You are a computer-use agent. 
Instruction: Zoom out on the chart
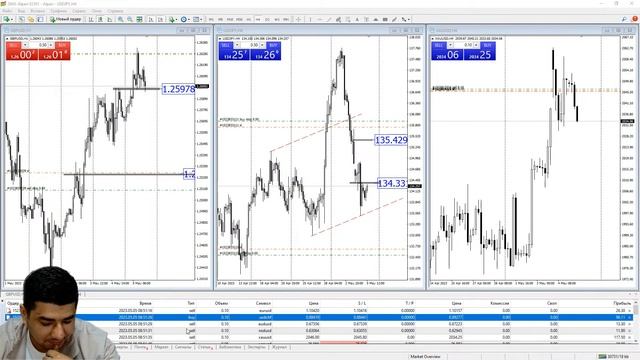pos(130,19)
